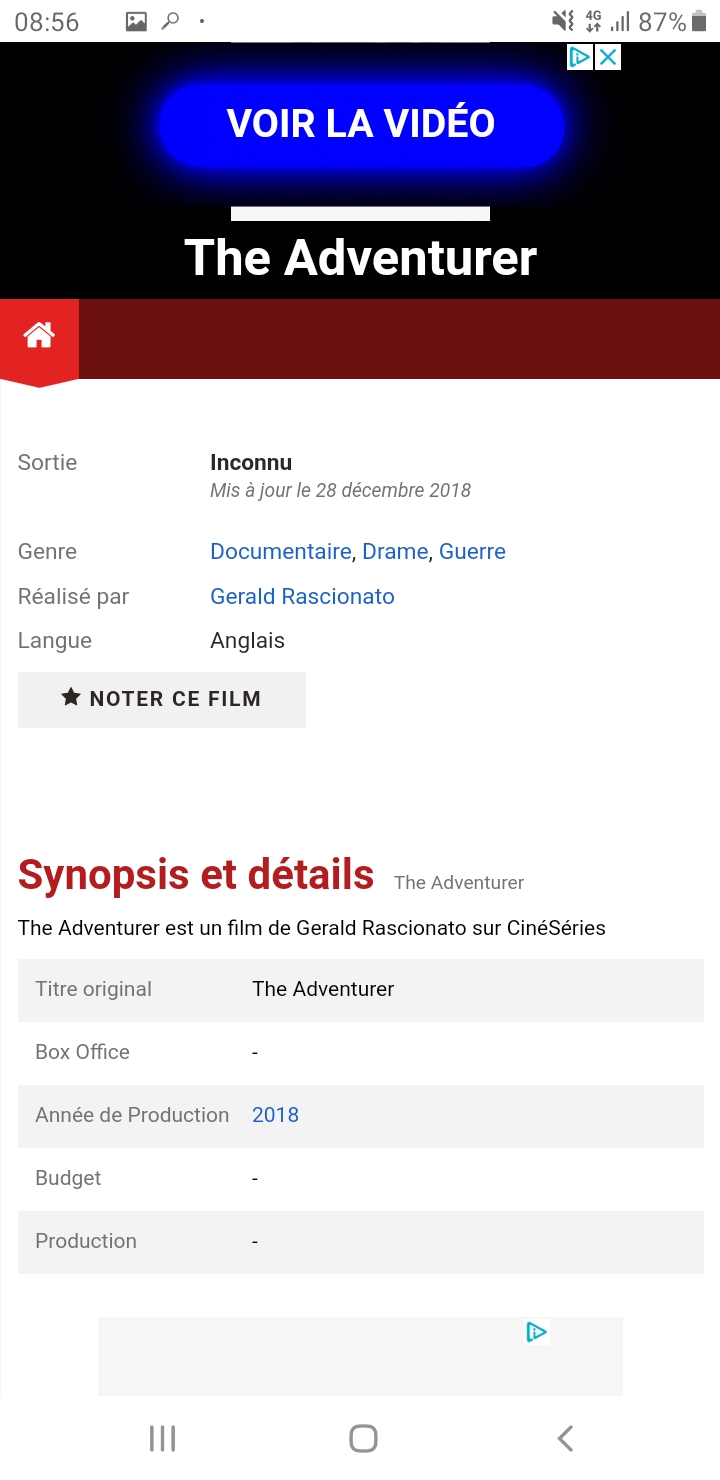Tap the AdChoices icon on top ad
Screen dimensions: 720x1480
coord(580,57)
